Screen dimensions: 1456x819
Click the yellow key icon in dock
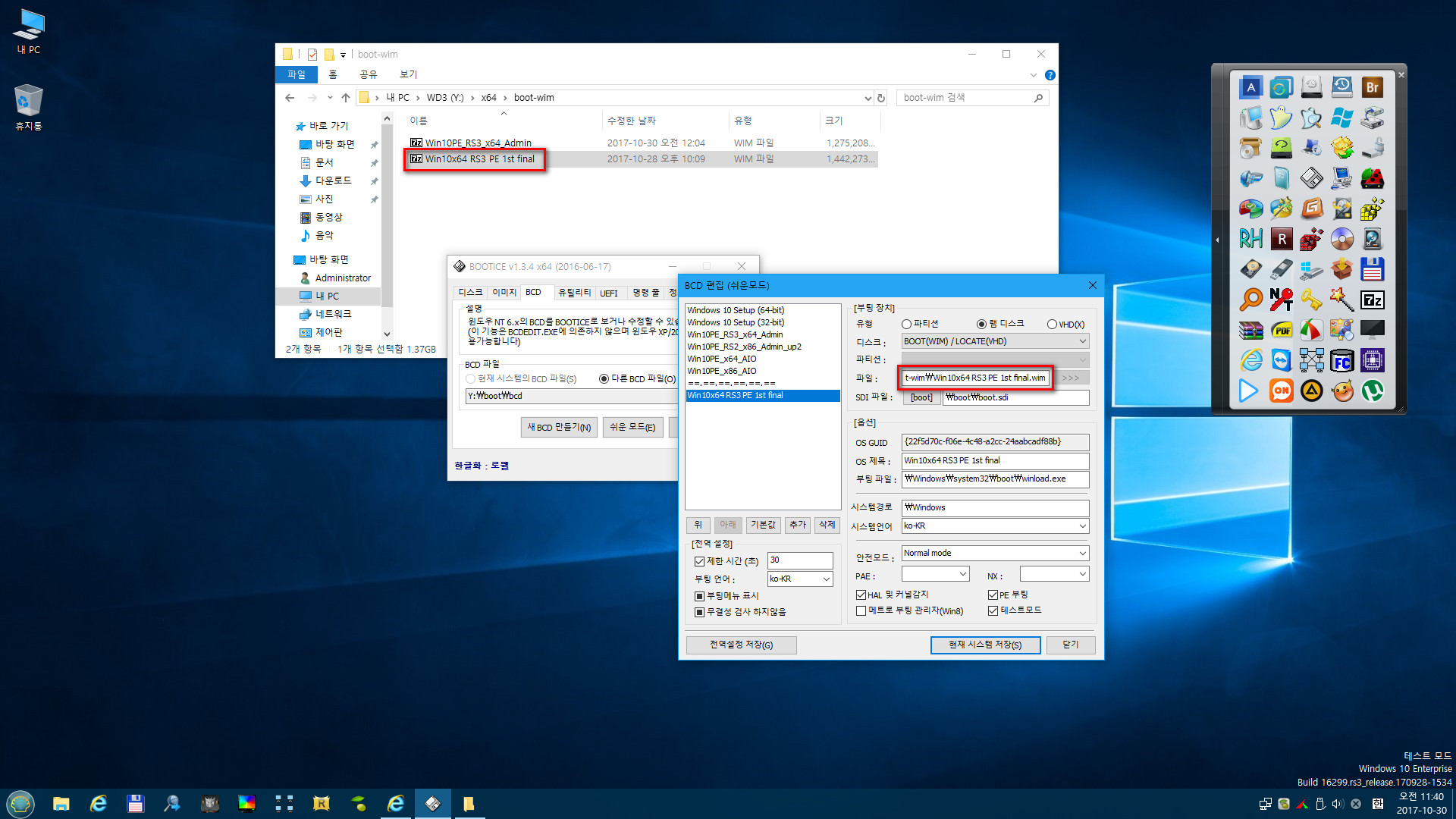[1311, 300]
